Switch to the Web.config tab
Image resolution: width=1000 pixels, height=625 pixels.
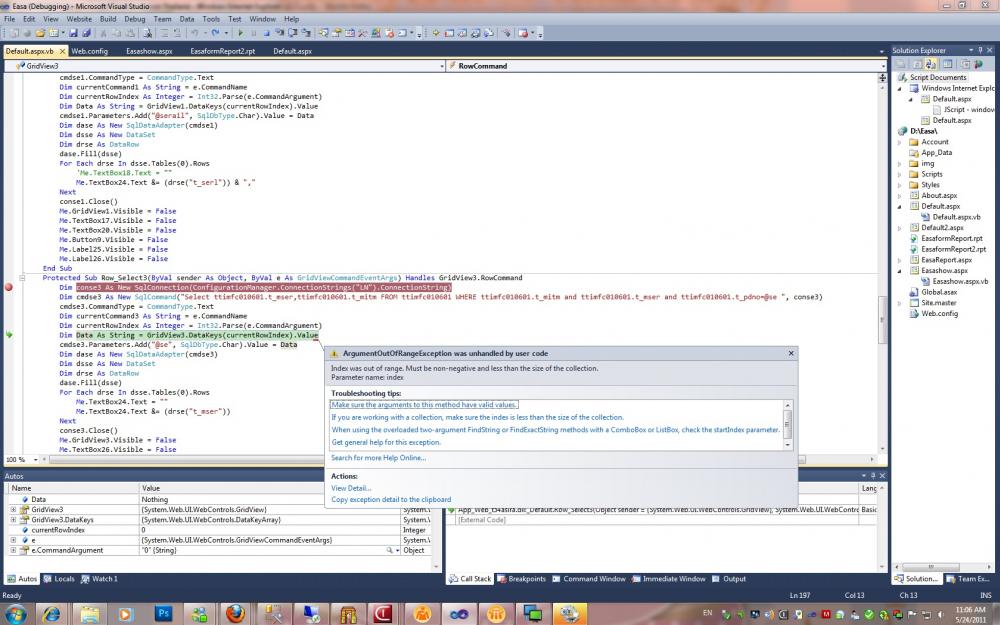coord(90,51)
